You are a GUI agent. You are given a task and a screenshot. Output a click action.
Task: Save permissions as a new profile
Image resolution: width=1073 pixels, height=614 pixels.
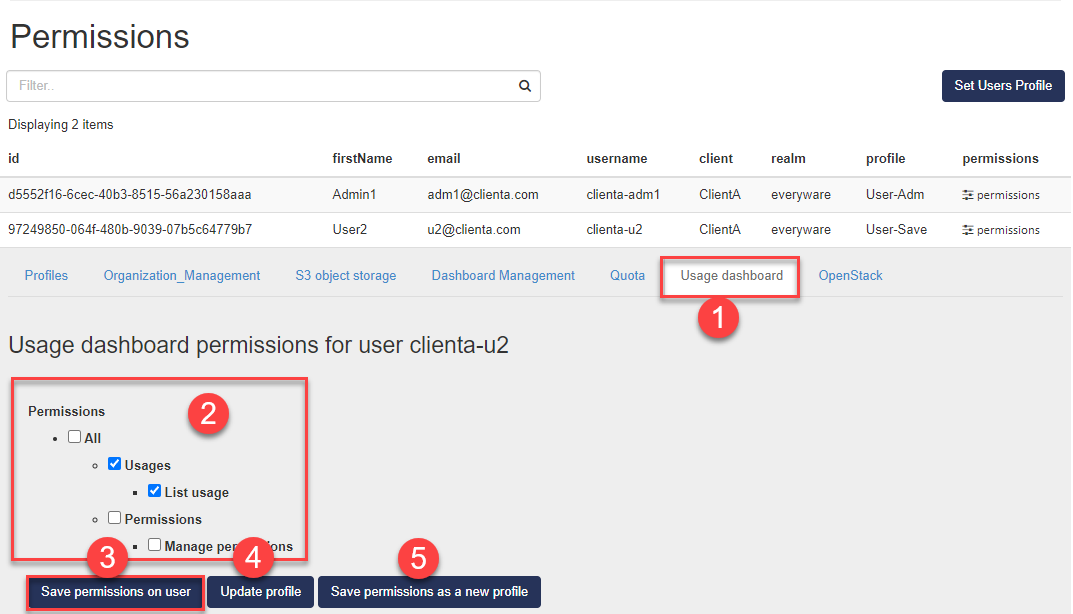tap(429, 592)
